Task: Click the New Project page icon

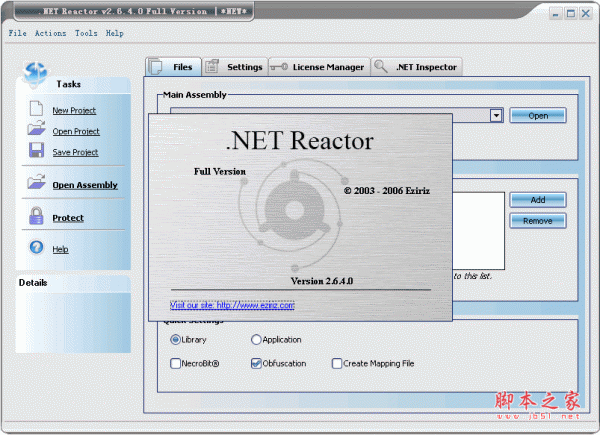Action: pyautogui.click(x=36, y=108)
